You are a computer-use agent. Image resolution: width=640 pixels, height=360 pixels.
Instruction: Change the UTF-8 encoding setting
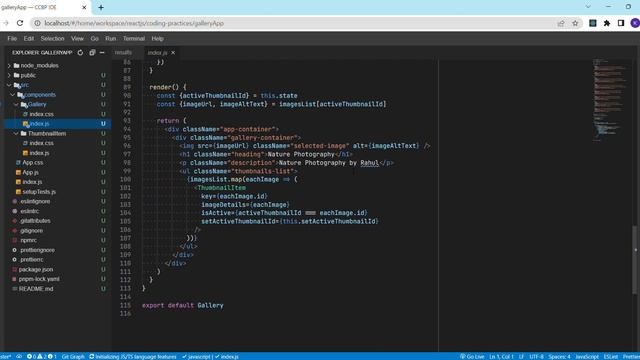click(536, 356)
